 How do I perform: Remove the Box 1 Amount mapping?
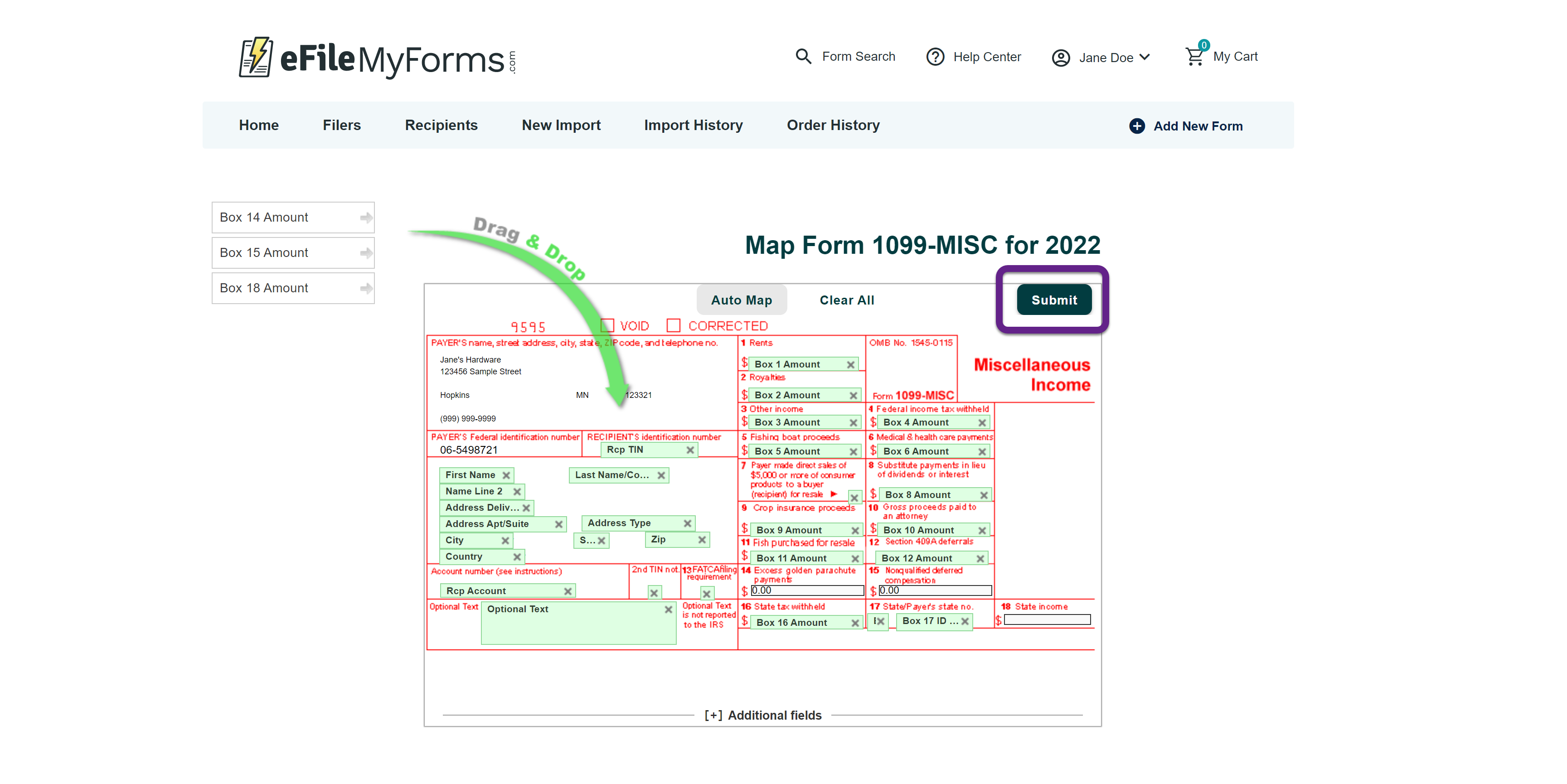[x=850, y=364]
